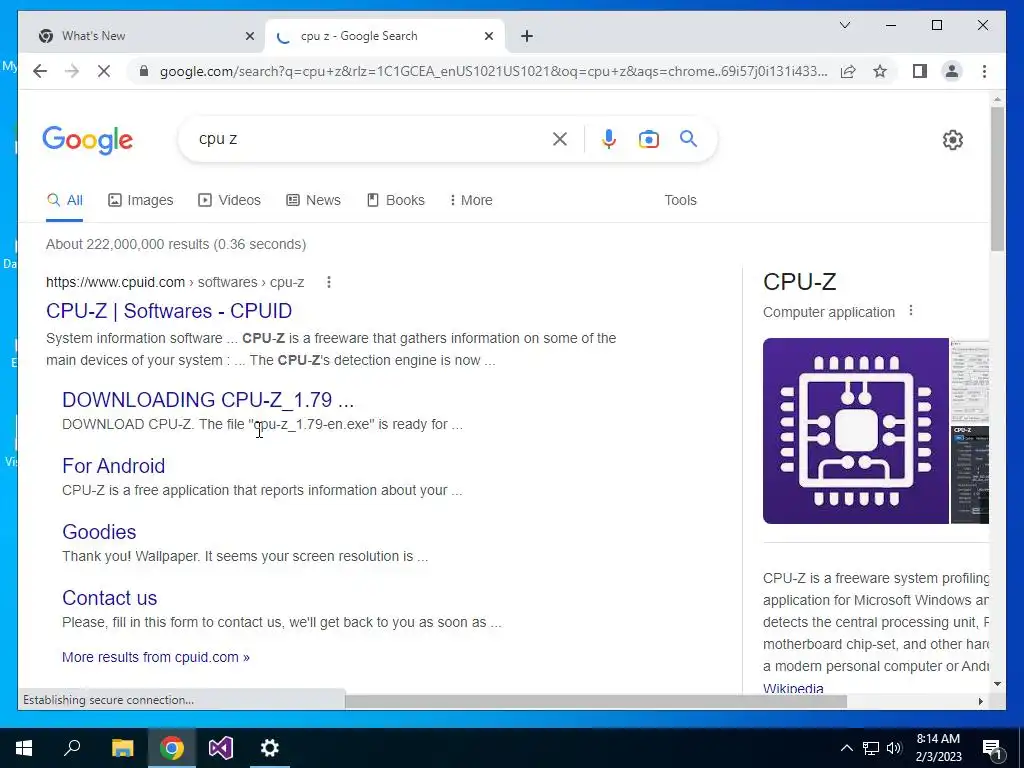Open the Contact us sublink
The image size is (1024, 768).
point(110,598)
